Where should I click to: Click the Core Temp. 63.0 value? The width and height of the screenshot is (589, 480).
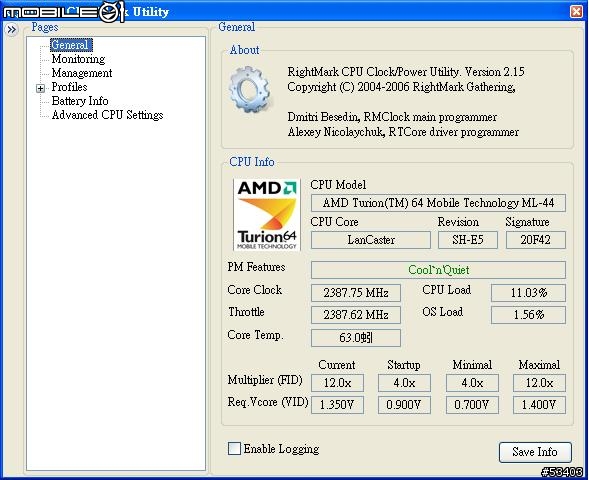(x=356, y=338)
